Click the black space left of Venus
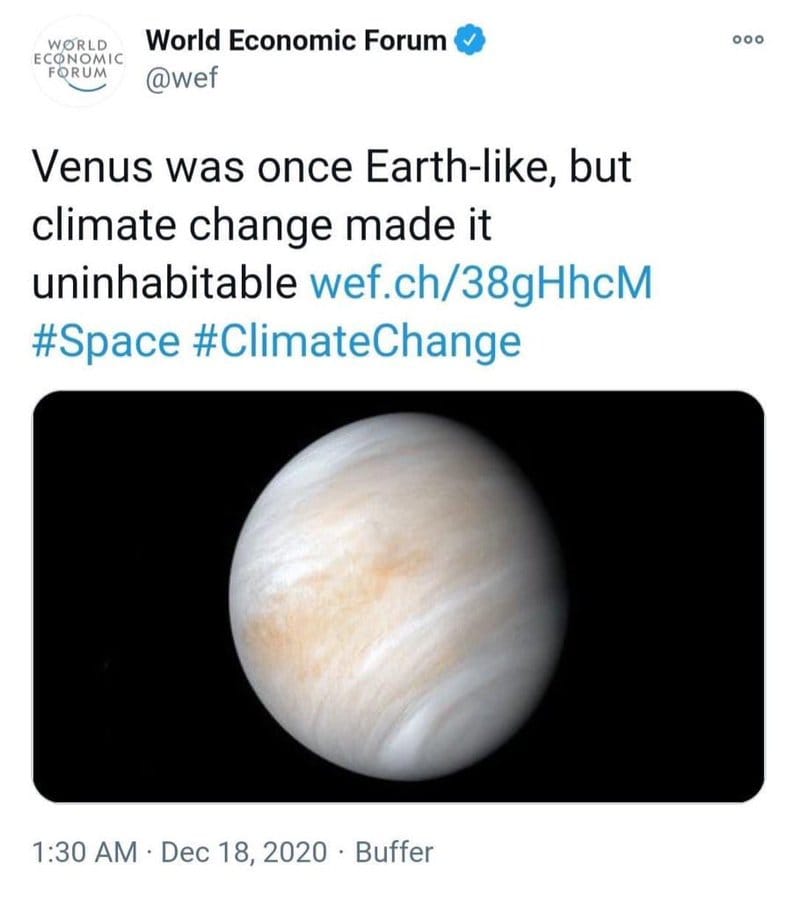 pos(130,596)
